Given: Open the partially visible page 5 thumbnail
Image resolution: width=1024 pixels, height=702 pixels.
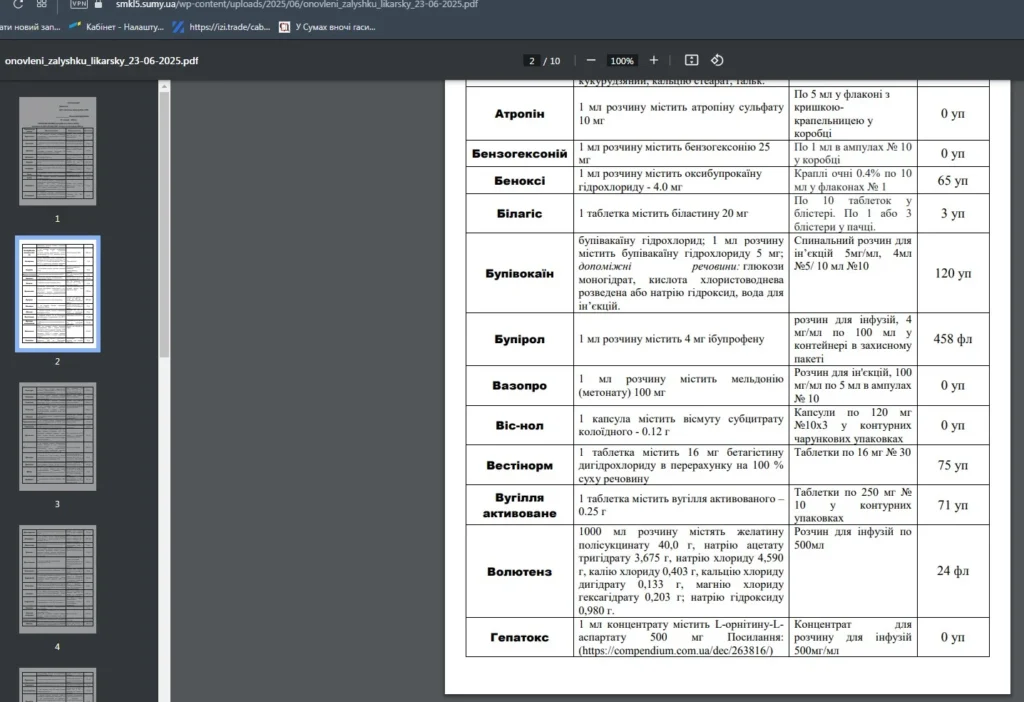Looking at the screenshot, I should (57, 684).
